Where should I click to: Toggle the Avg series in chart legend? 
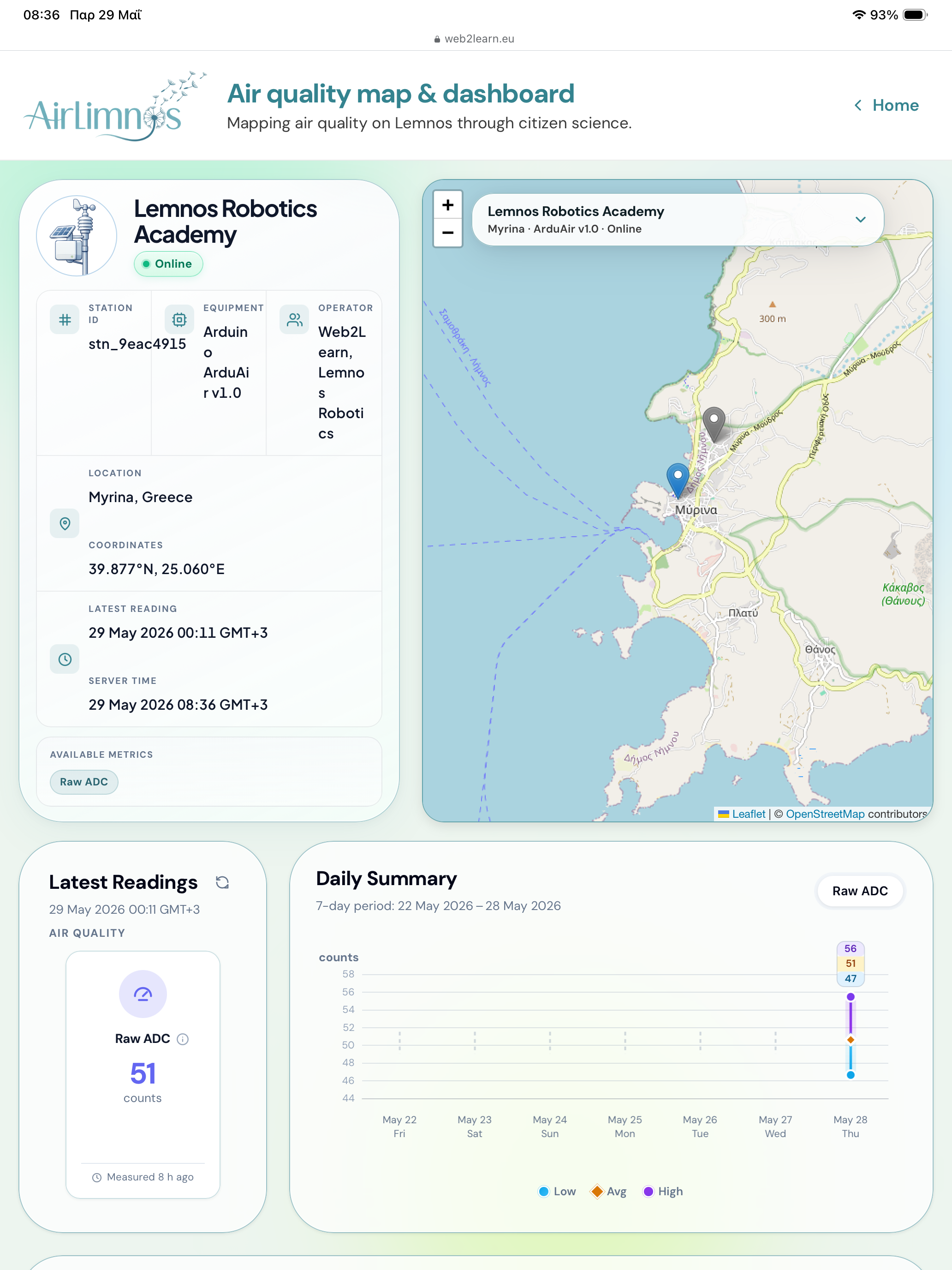pos(609,1191)
